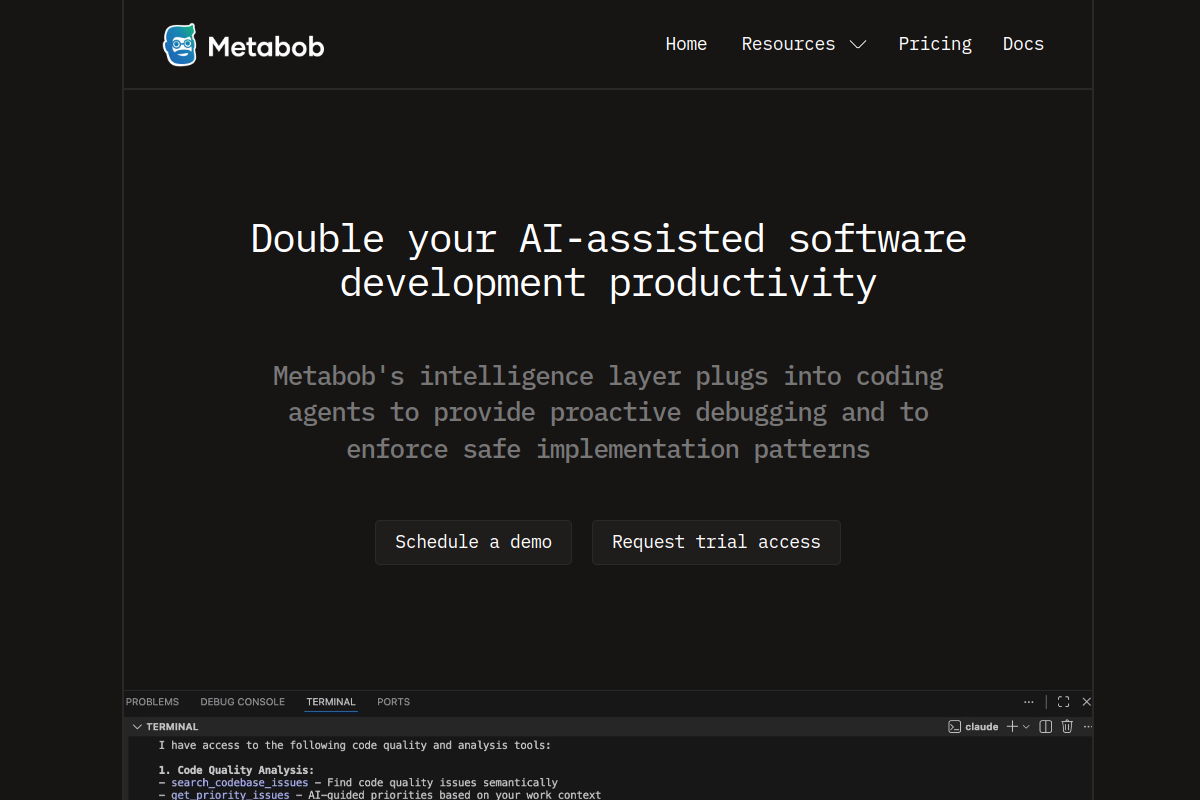
Task: Select the TERMINAL panel tab
Action: (331, 702)
